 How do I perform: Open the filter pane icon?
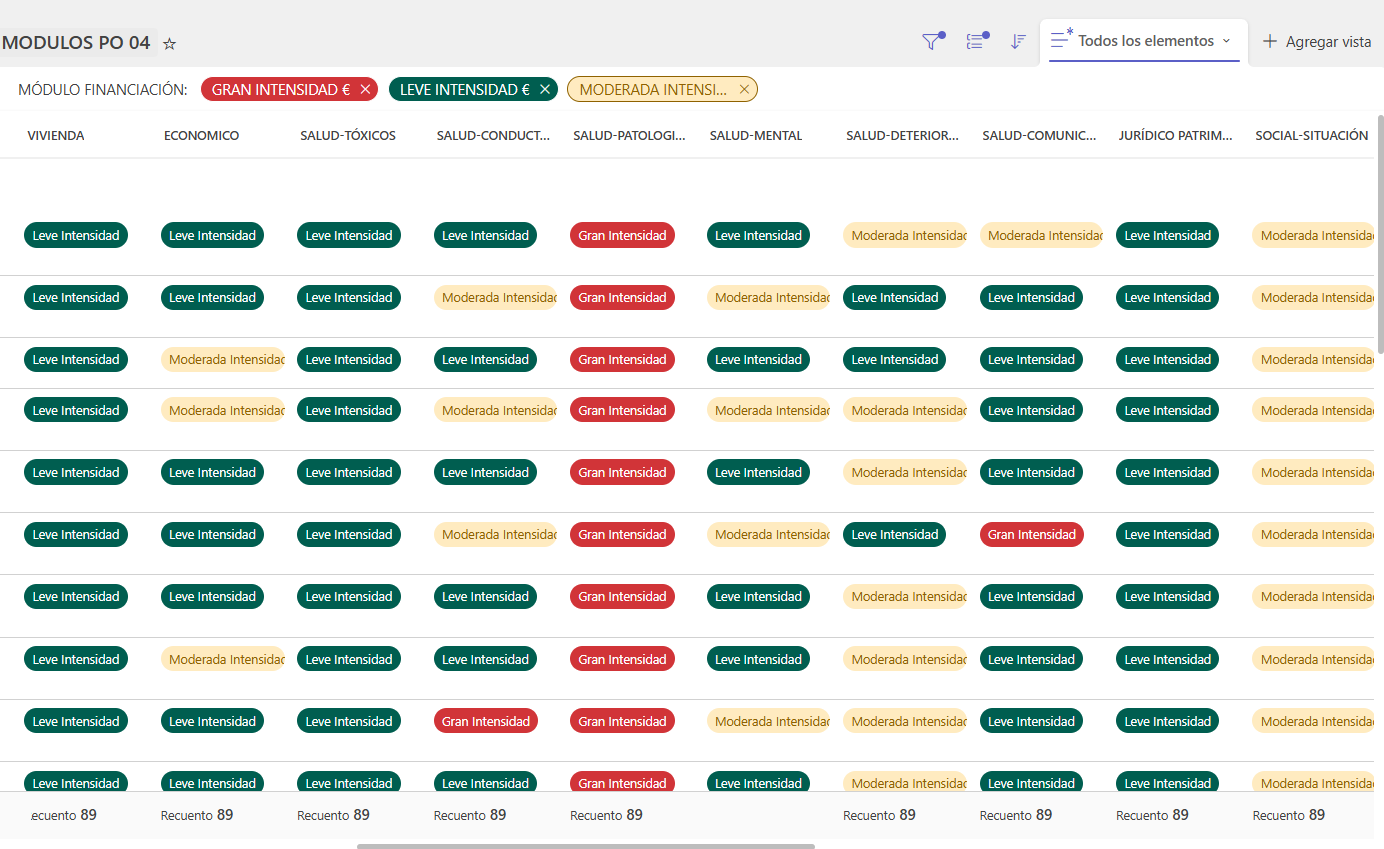pyautogui.click(x=932, y=41)
